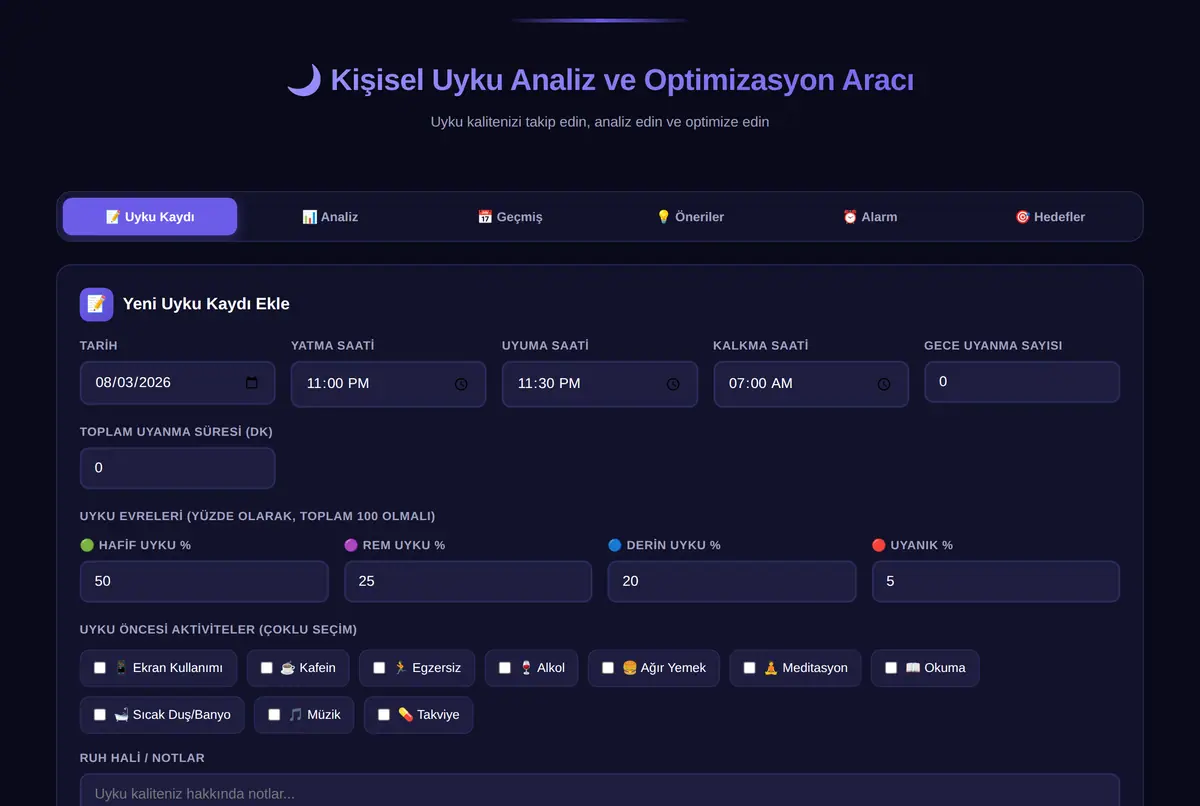Click the wine glass emoji in Alkol chip
1200x806 pixels.
[x=526, y=668]
